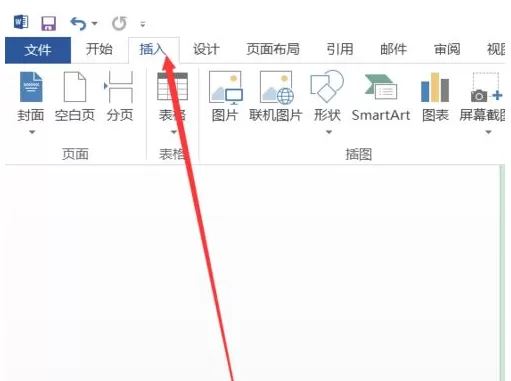This screenshot has width=511, height=381.
Task: Save the document with floppy icon
Action: click(x=49, y=23)
